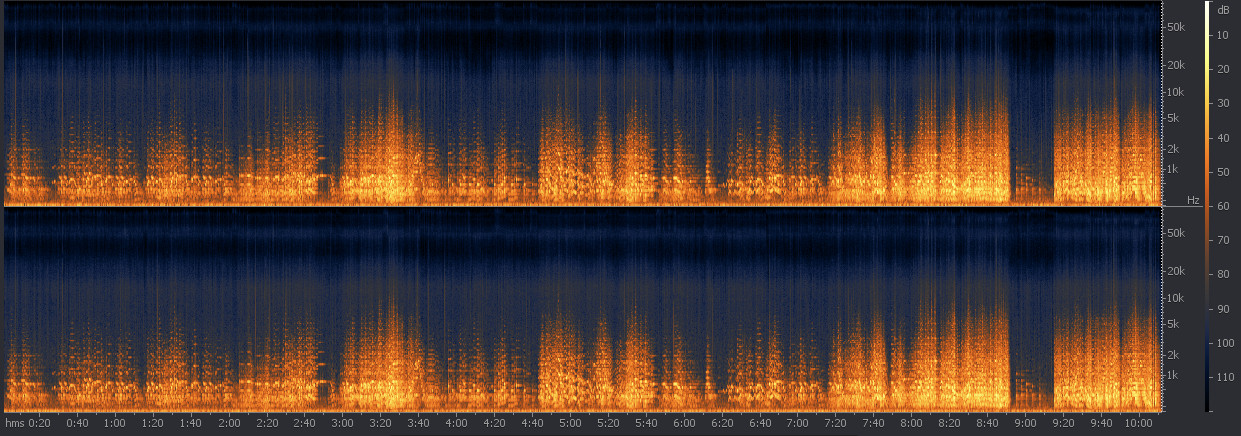The image size is (1241, 436).
Task: Click the 0:40 mark on the time ruler
Action: tap(76, 424)
